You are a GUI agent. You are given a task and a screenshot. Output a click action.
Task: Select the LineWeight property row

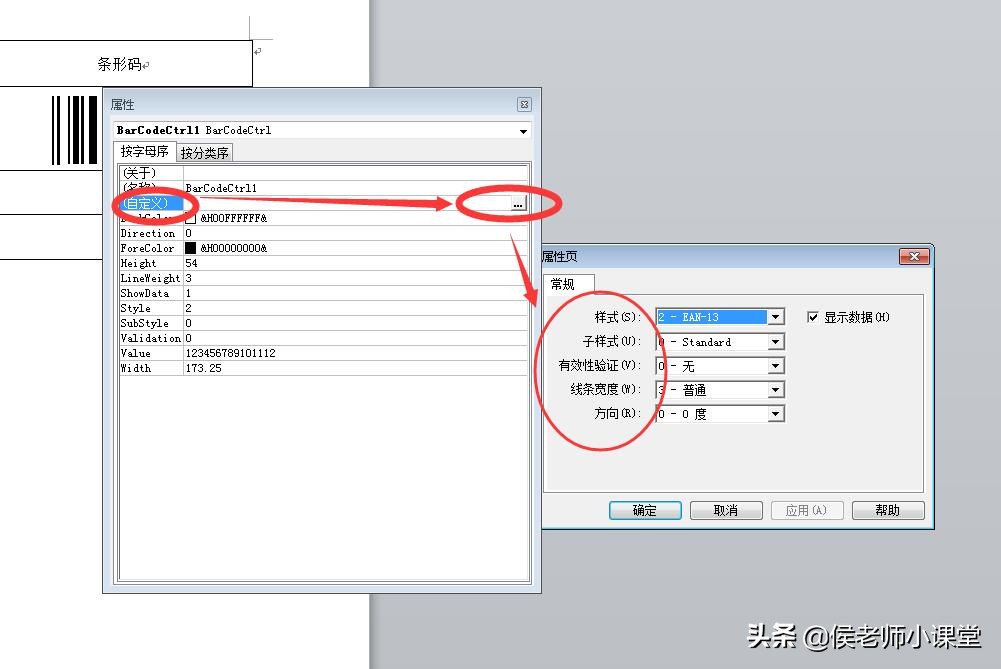[x=323, y=278]
